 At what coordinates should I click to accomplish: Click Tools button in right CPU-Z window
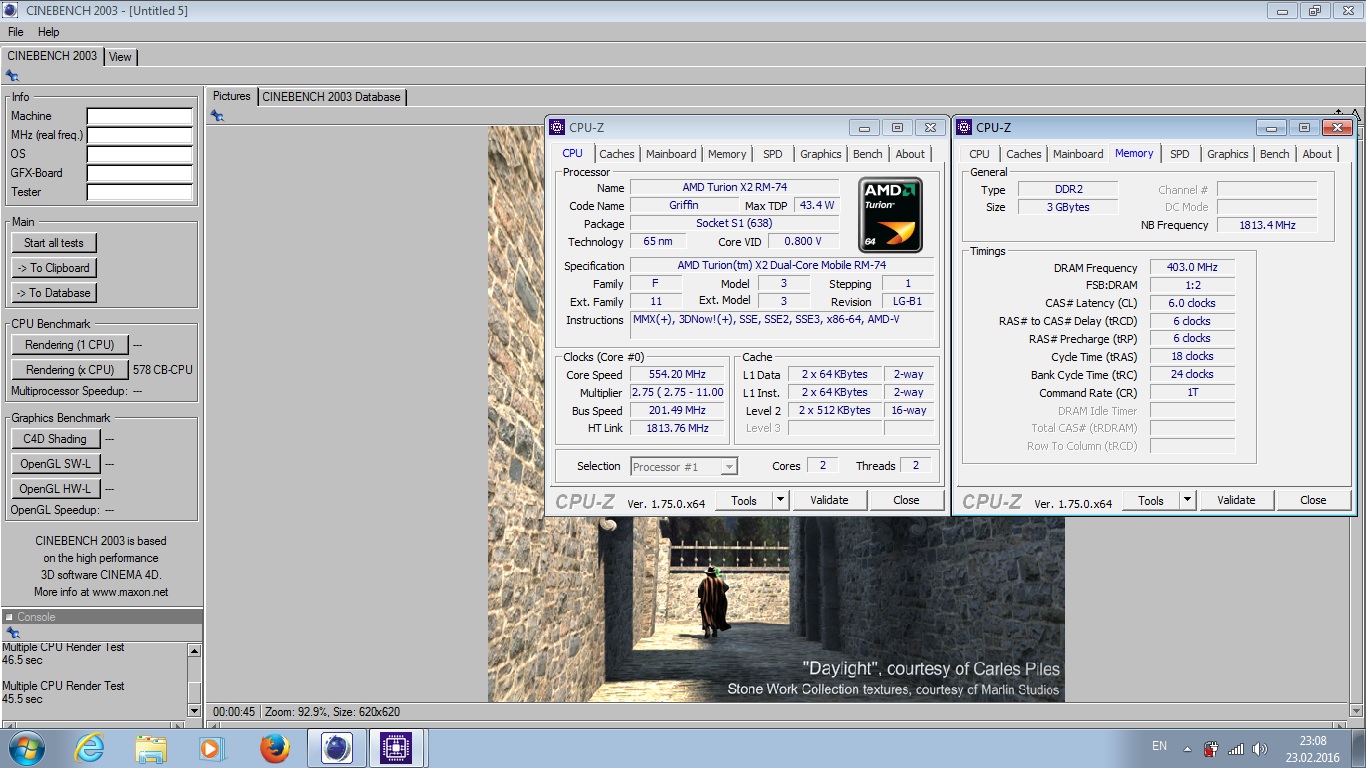click(1151, 500)
